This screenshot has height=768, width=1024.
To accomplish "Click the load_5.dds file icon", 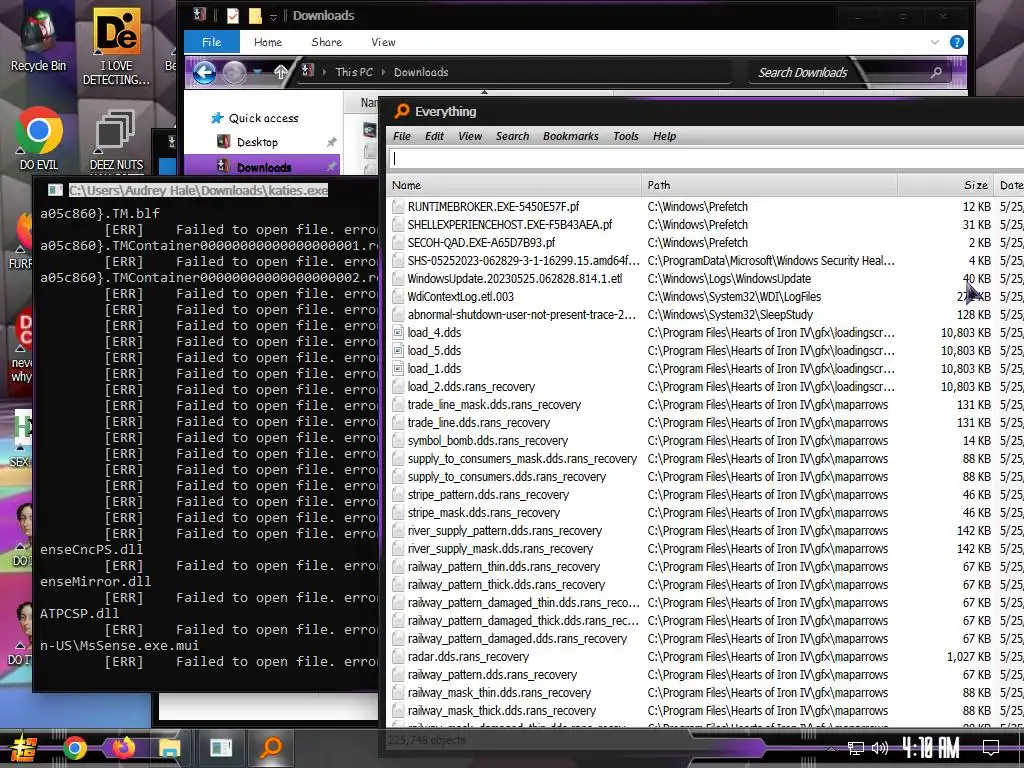I will coord(398,351).
